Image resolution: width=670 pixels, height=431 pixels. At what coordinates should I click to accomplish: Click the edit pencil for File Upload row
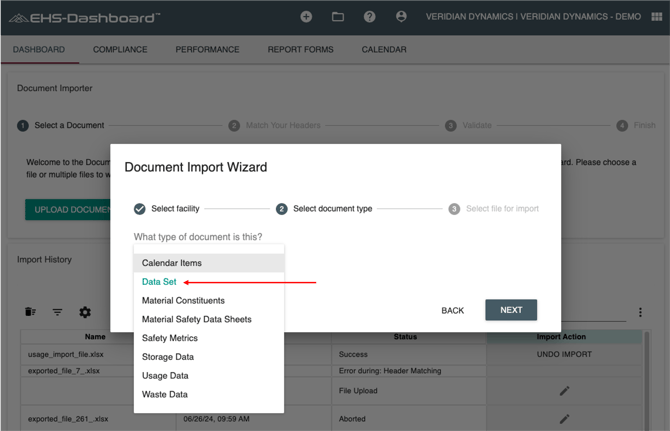[564, 391]
